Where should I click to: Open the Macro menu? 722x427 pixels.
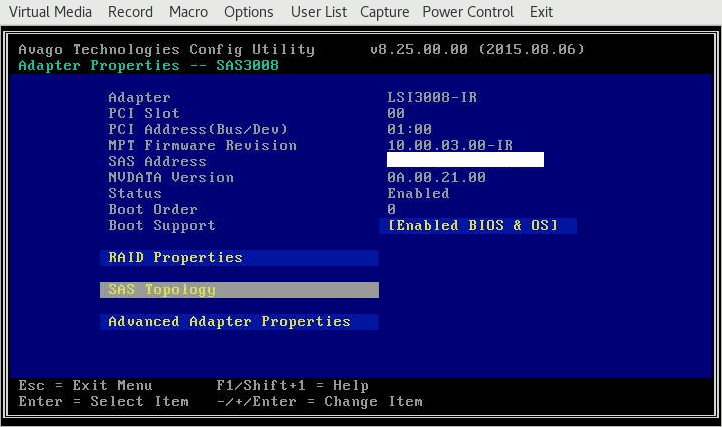point(188,12)
